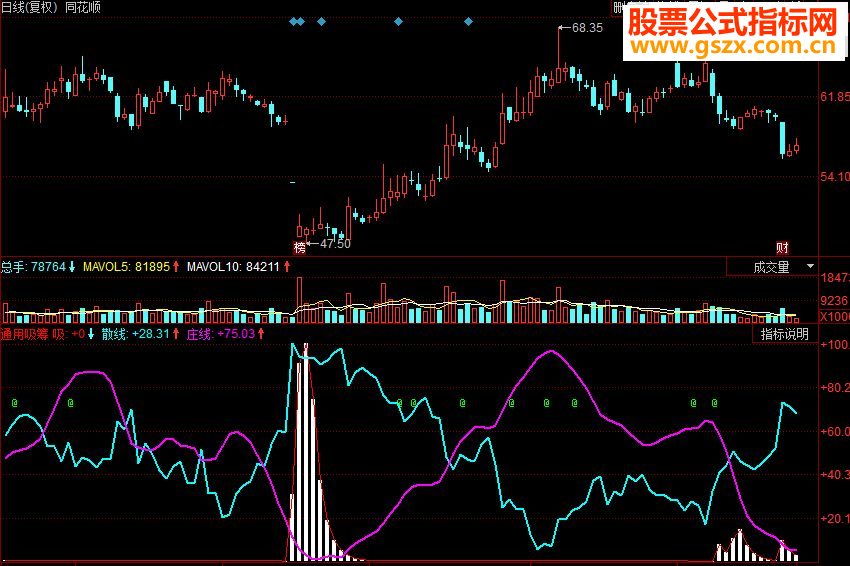The image size is (850, 566).
Task: Click the 47.50 low price label
Action: (x=335, y=243)
